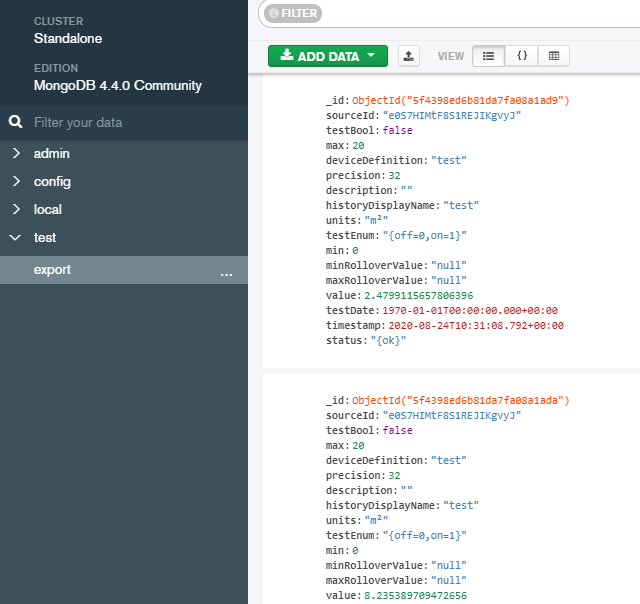
Task: Select the export collection
Action: click(53, 270)
